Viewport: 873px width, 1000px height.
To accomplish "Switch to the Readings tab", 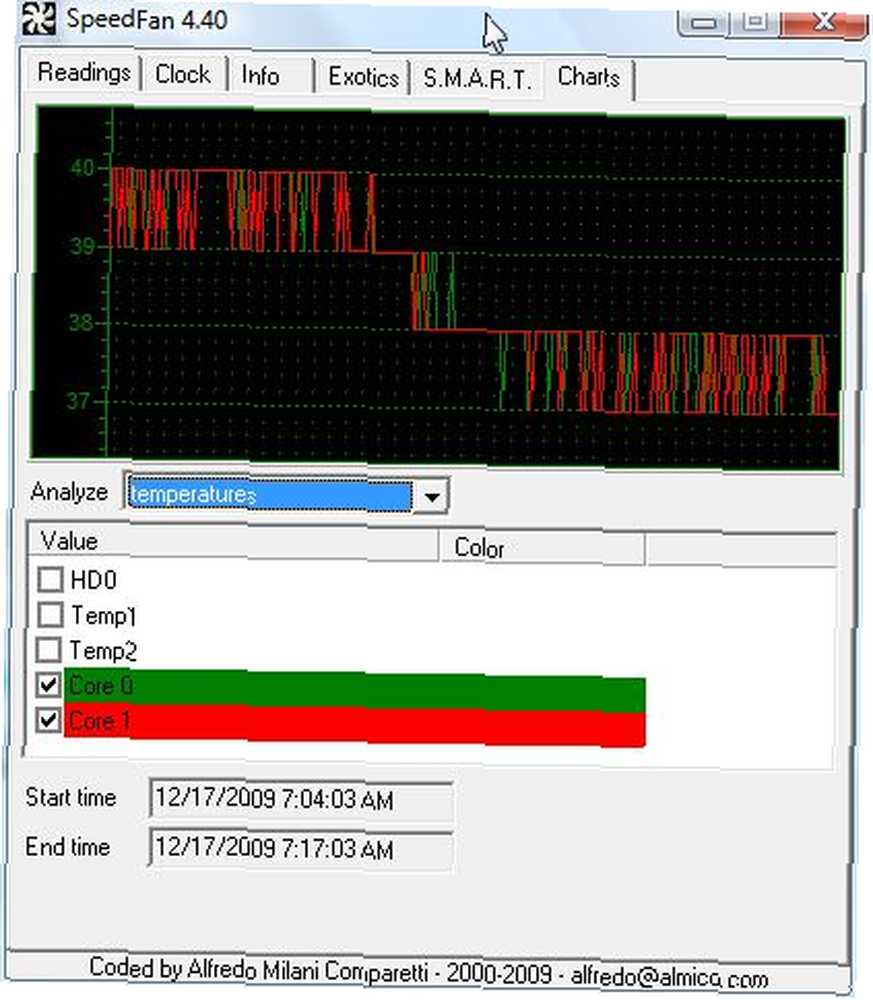I will click(x=84, y=73).
